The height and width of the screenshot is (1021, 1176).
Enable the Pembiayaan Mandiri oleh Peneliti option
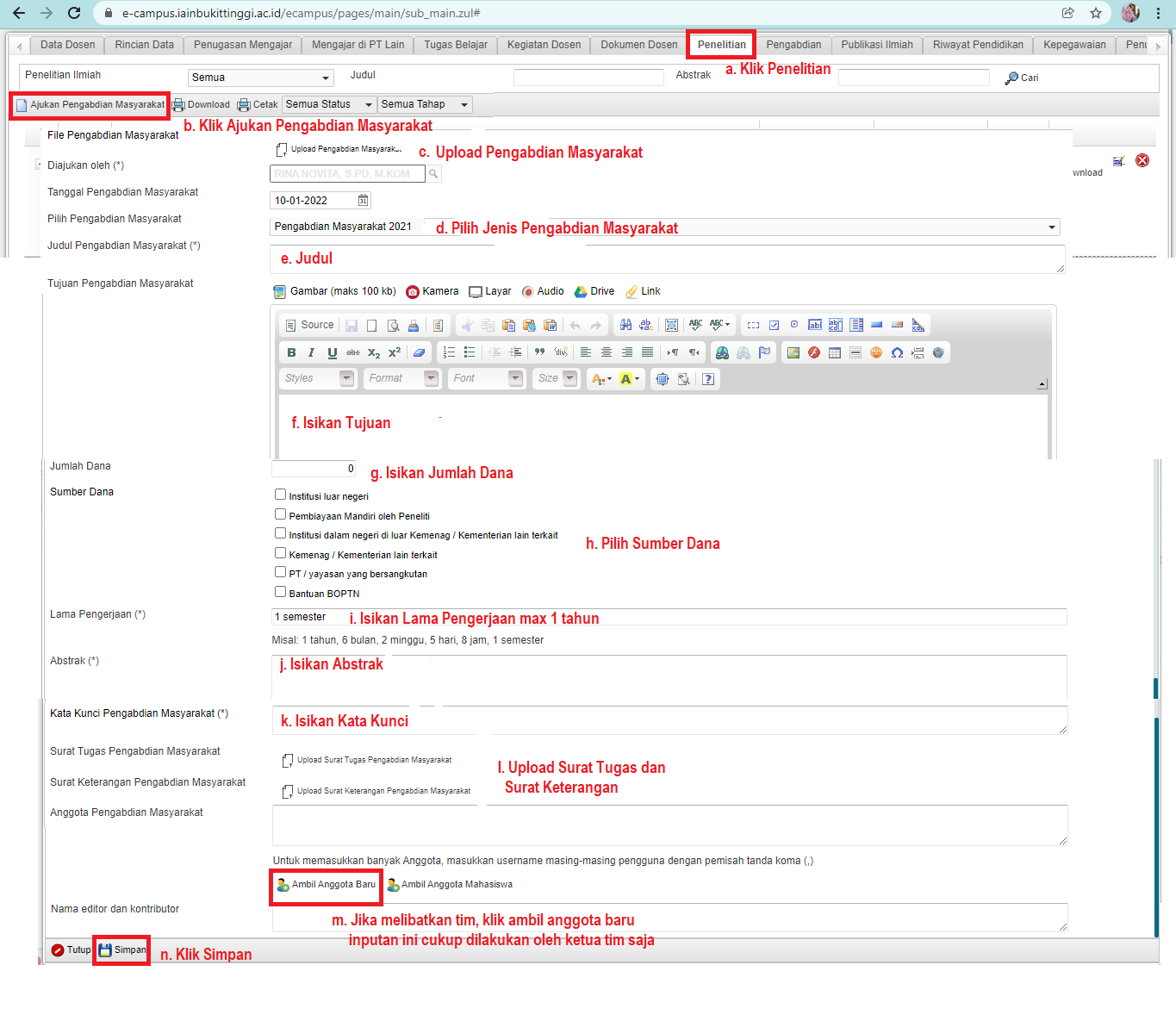(x=280, y=514)
